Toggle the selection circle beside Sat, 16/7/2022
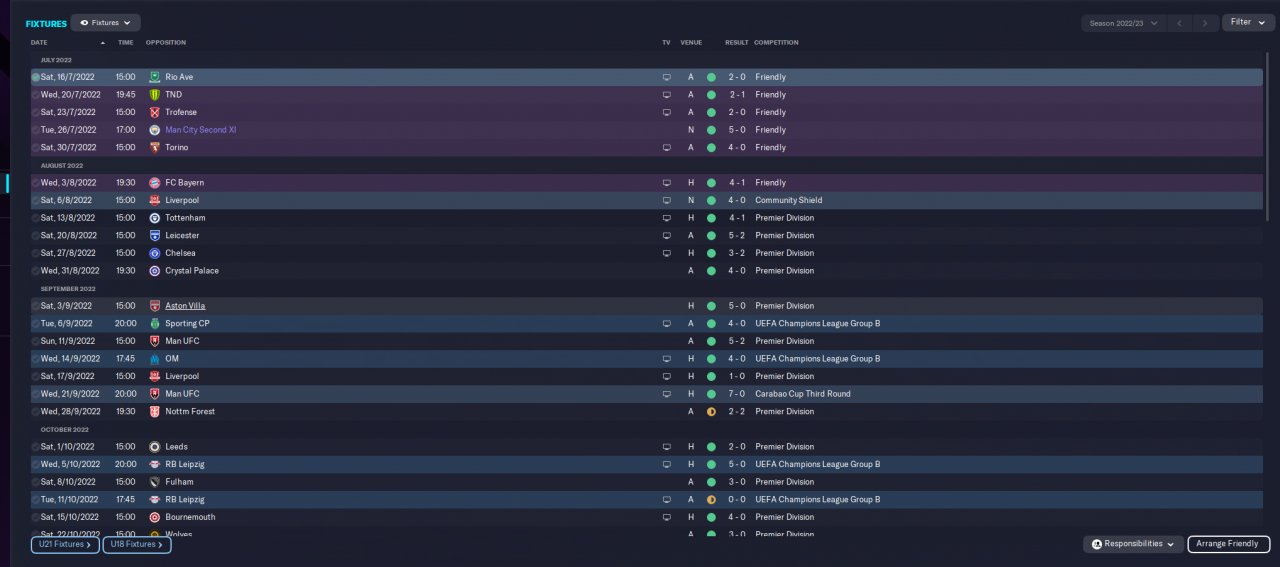 (36, 77)
